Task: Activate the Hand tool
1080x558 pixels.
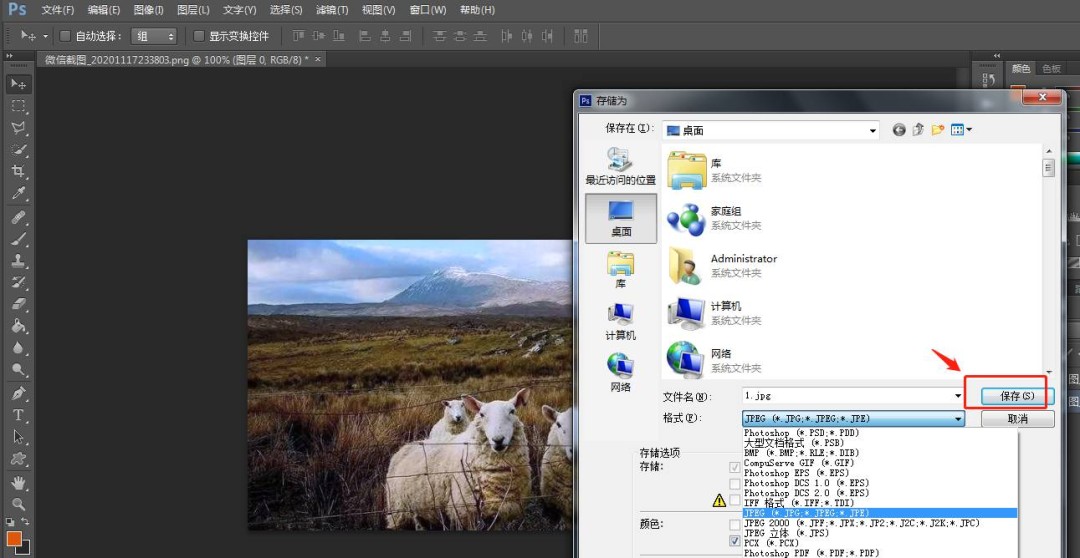Action: pos(18,482)
